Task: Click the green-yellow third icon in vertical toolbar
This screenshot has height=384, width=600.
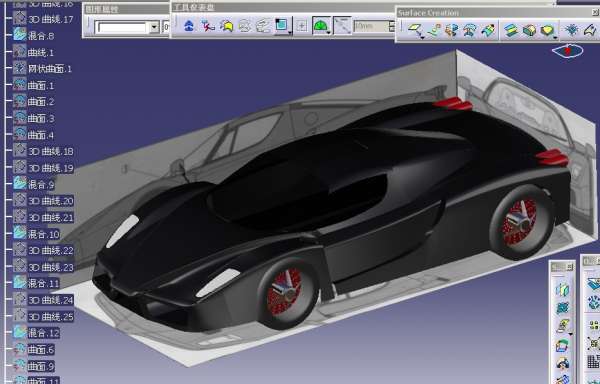Action: tap(562, 326)
